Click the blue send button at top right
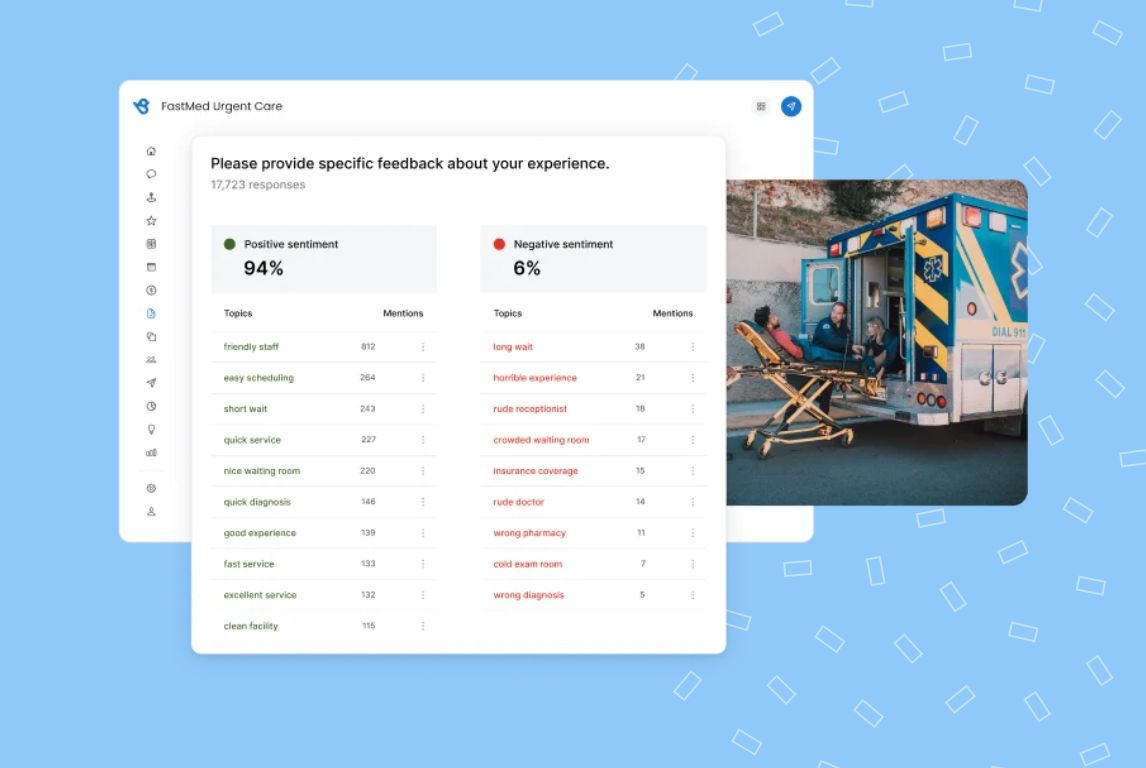Screen dimensions: 1146x768 pos(790,106)
